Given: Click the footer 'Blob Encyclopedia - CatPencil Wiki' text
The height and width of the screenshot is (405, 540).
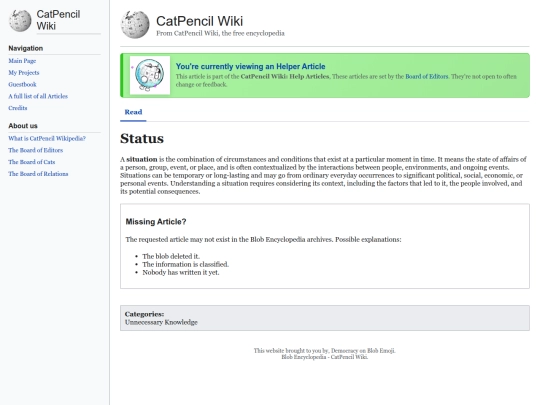Looking at the screenshot, I should coord(324,357).
